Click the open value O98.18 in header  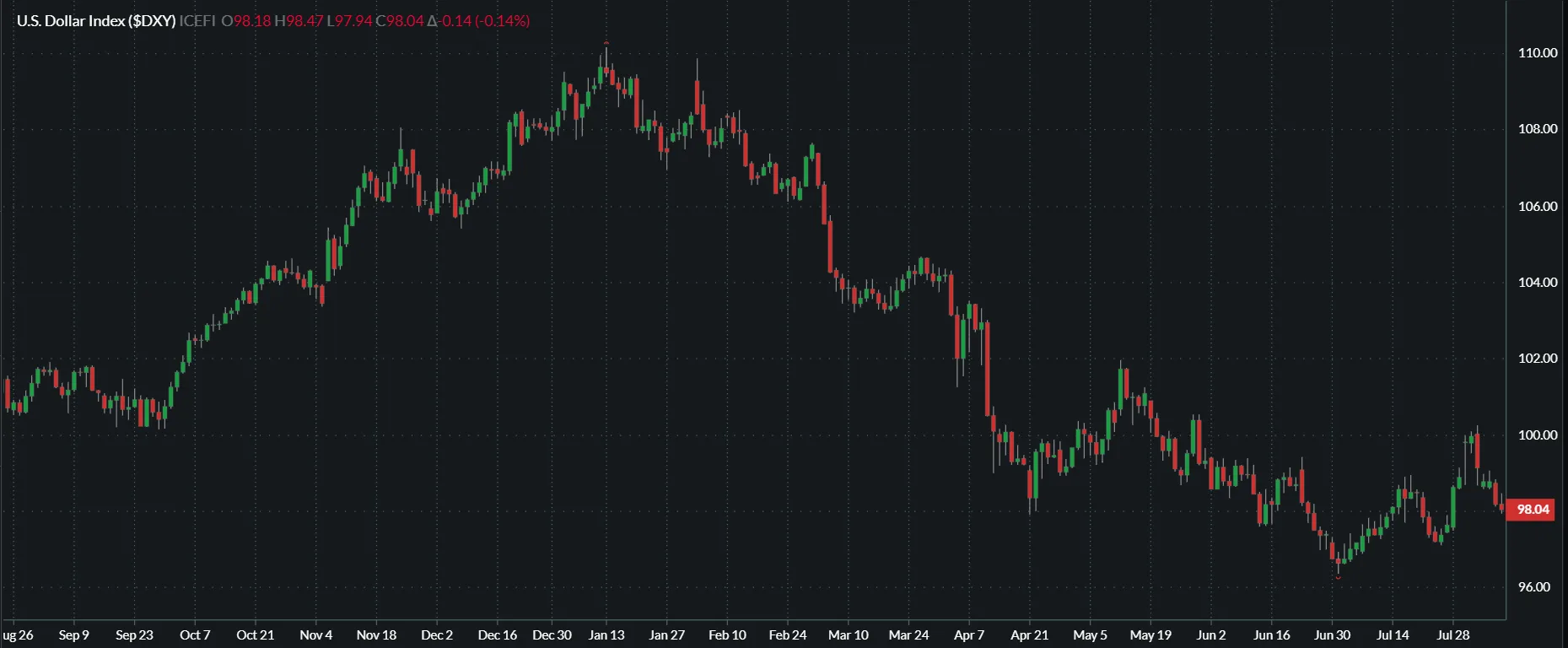click(x=246, y=21)
